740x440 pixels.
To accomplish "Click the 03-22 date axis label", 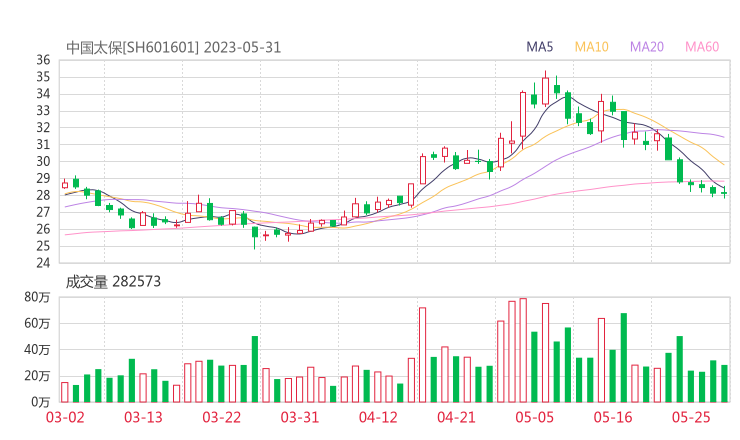I will coord(221,417).
